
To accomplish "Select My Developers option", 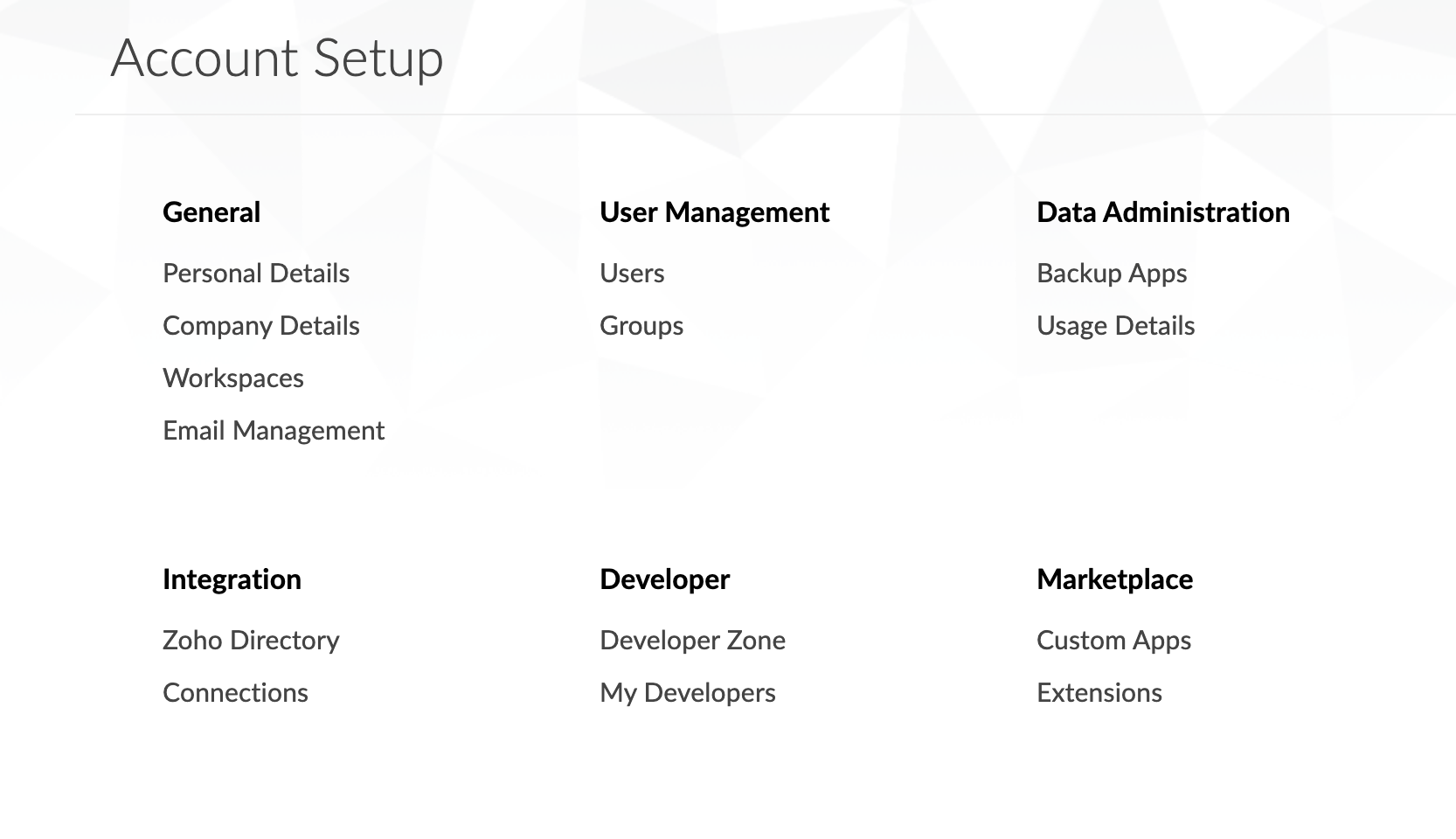I will 688,693.
